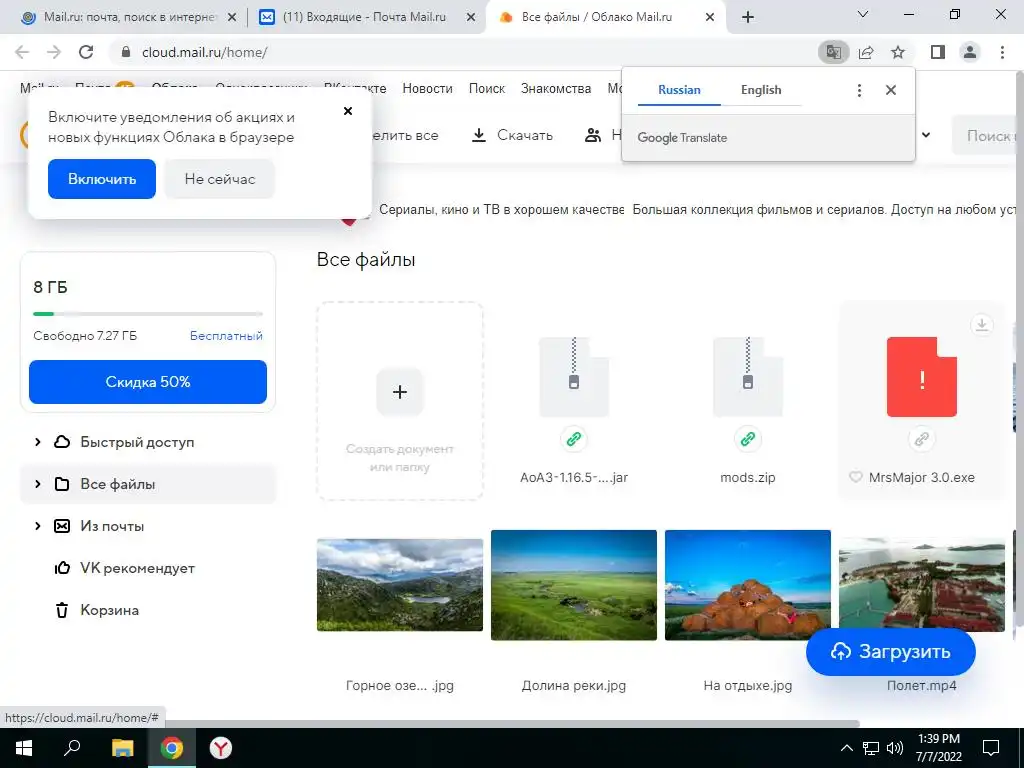Click the Google Translate icon in address bar
The width and height of the screenshot is (1024, 768).
[834, 52]
